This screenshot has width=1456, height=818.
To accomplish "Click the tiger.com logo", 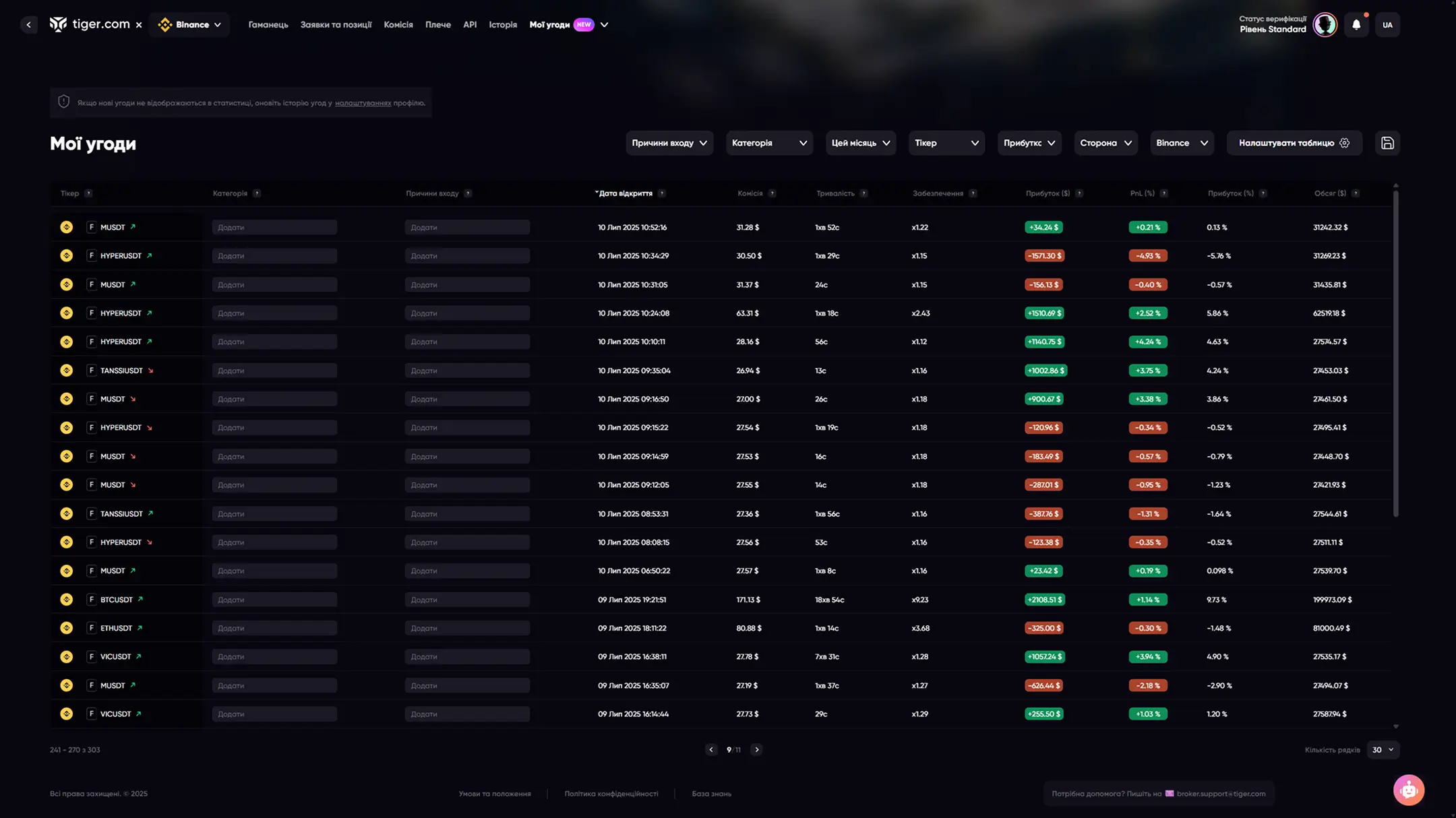I will coord(90,24).
